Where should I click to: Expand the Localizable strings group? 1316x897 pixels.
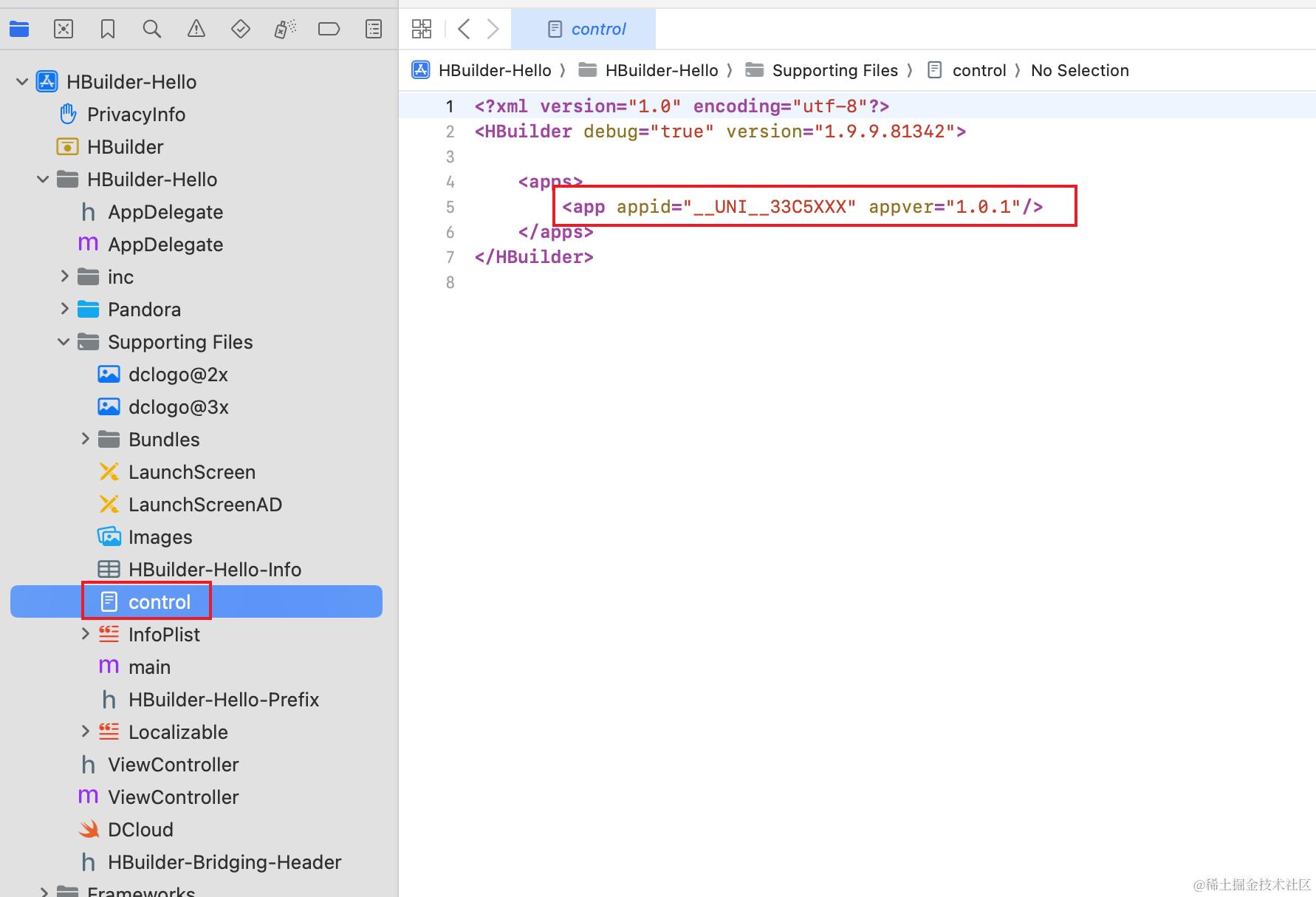[85, 731]
